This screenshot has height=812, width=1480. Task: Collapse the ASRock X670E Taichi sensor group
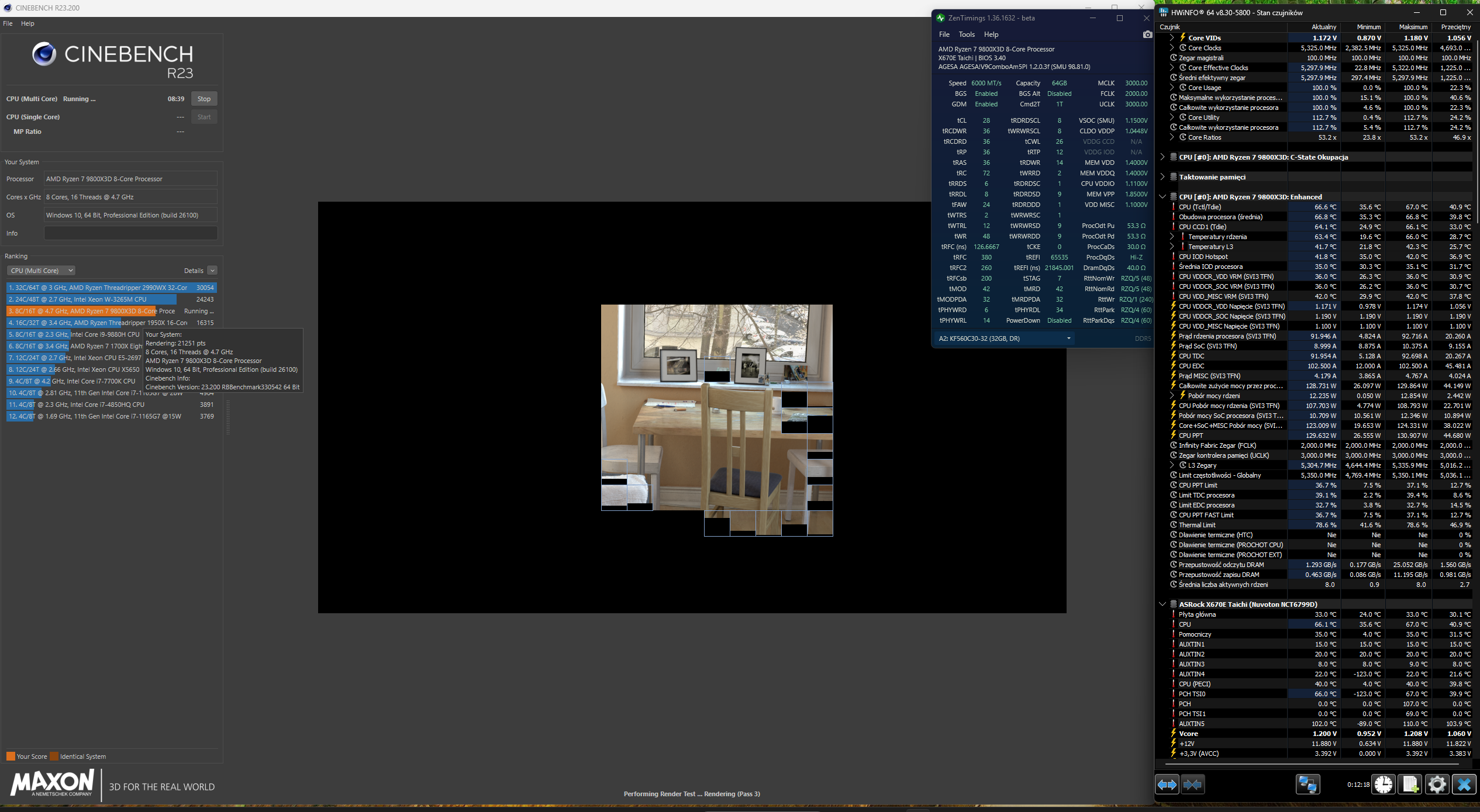[1162, 604]
